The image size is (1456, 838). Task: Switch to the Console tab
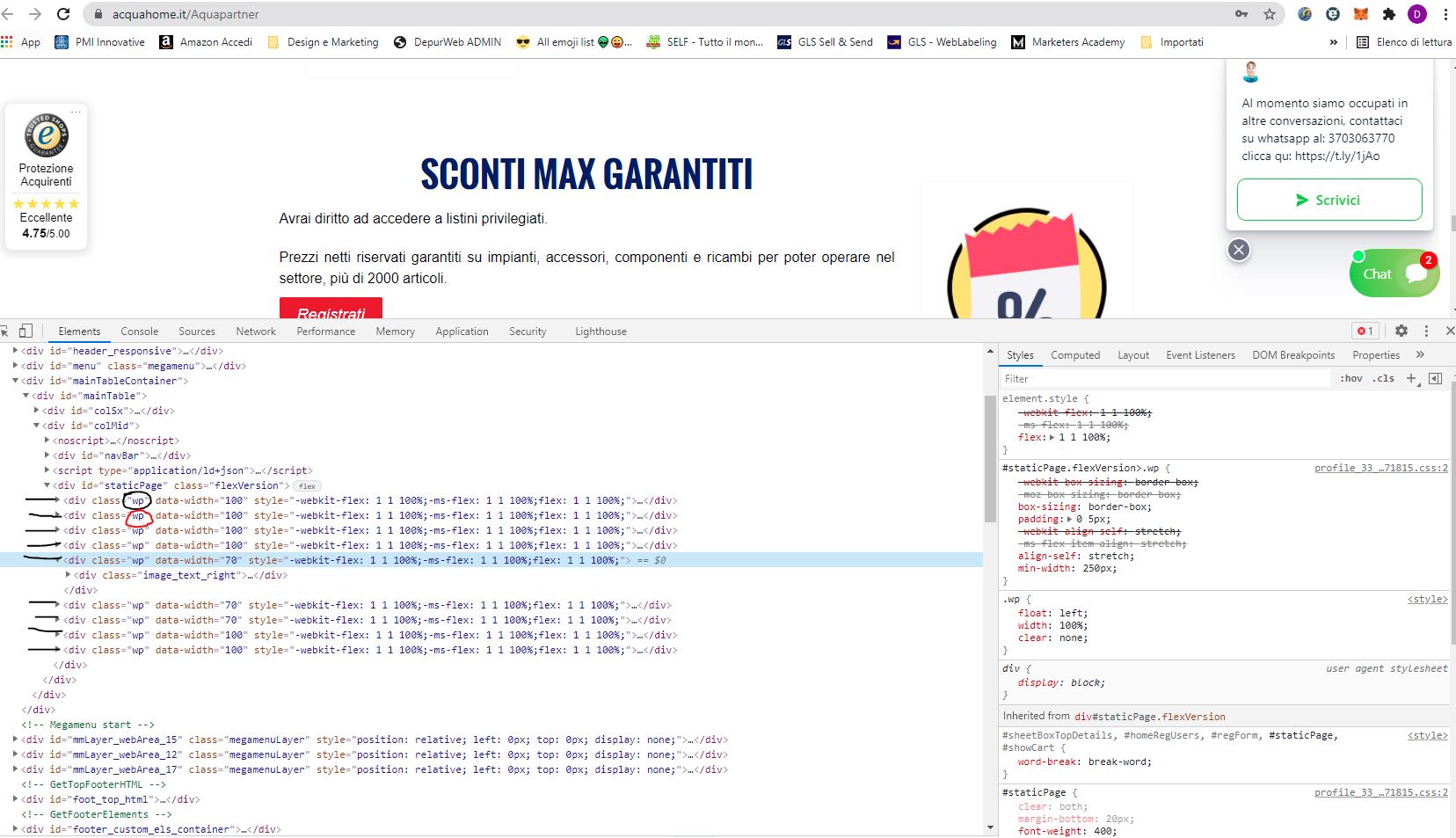(x=139, y=332)
